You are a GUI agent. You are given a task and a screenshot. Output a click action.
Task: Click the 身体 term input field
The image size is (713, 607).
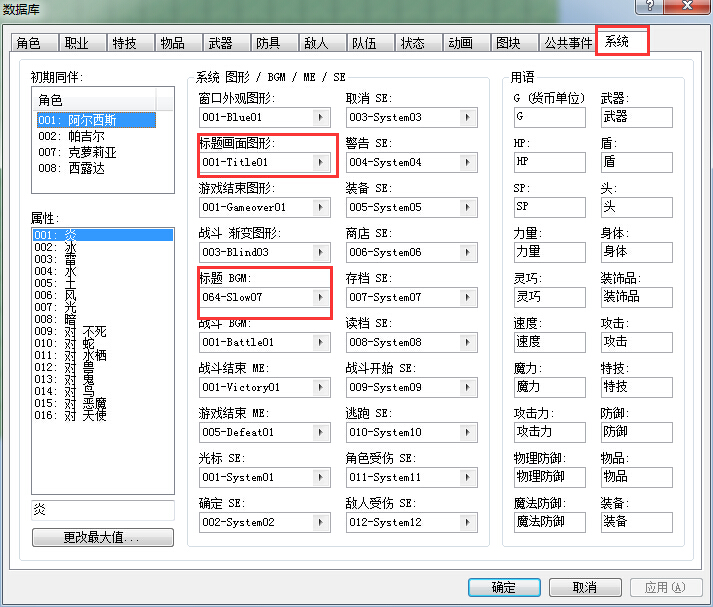click(x=637, y=252)
